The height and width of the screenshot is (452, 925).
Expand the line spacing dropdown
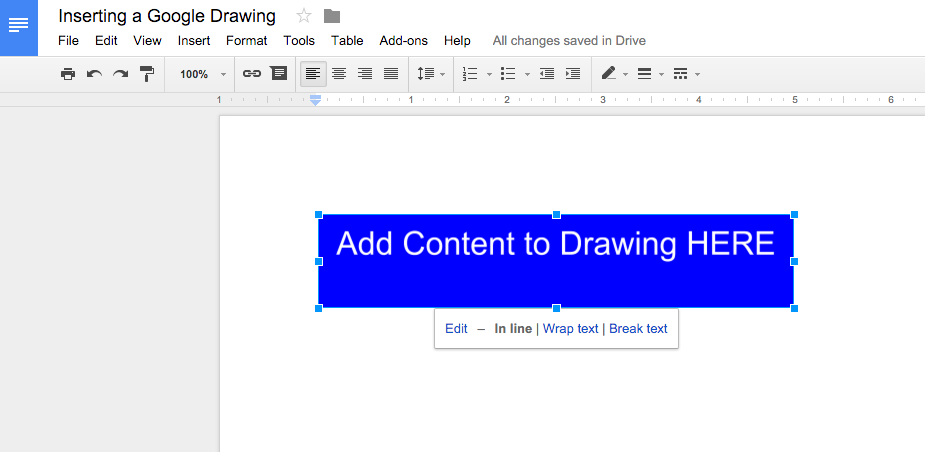[x=431, y=74]
